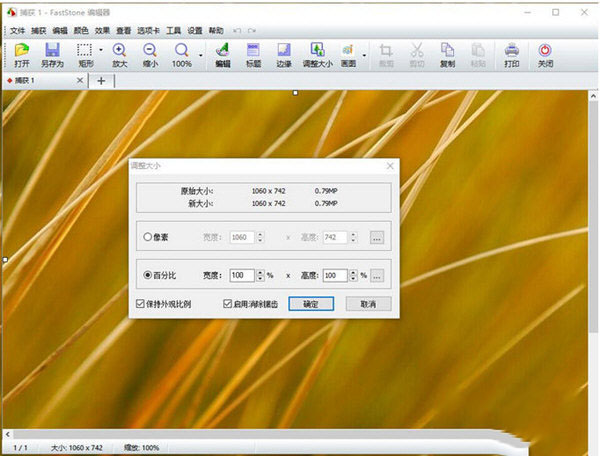The height and width of the screenshot is (456, 600).
Task: Click the 取消 (Cancel) button
Action: [367, 303]
